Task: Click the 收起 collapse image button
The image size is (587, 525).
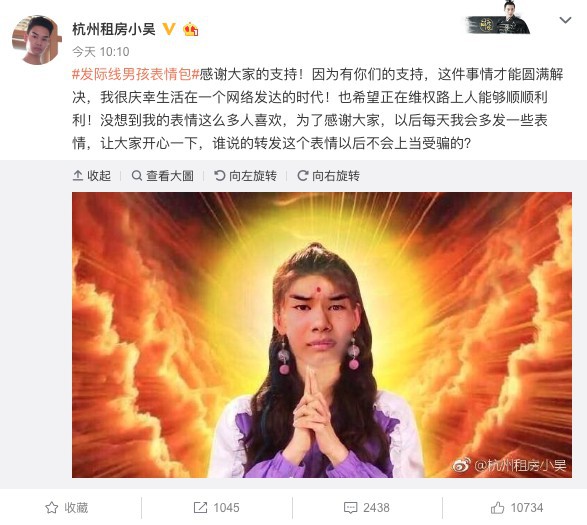Action: [x=92, y=175]
